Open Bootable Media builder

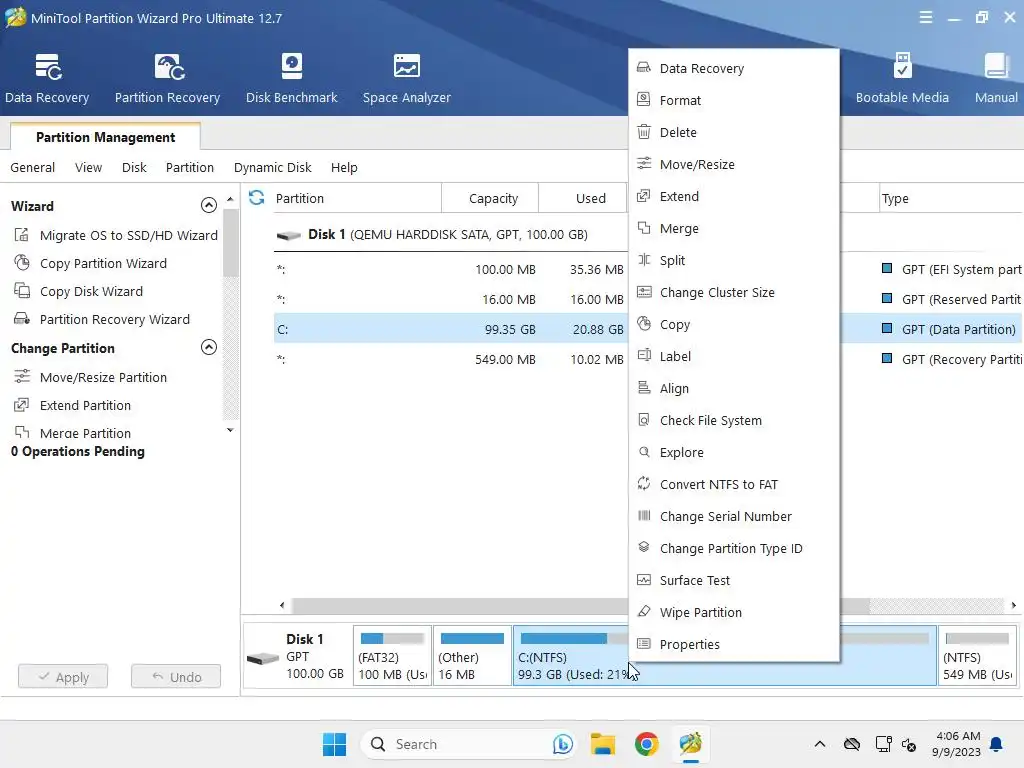902,78
